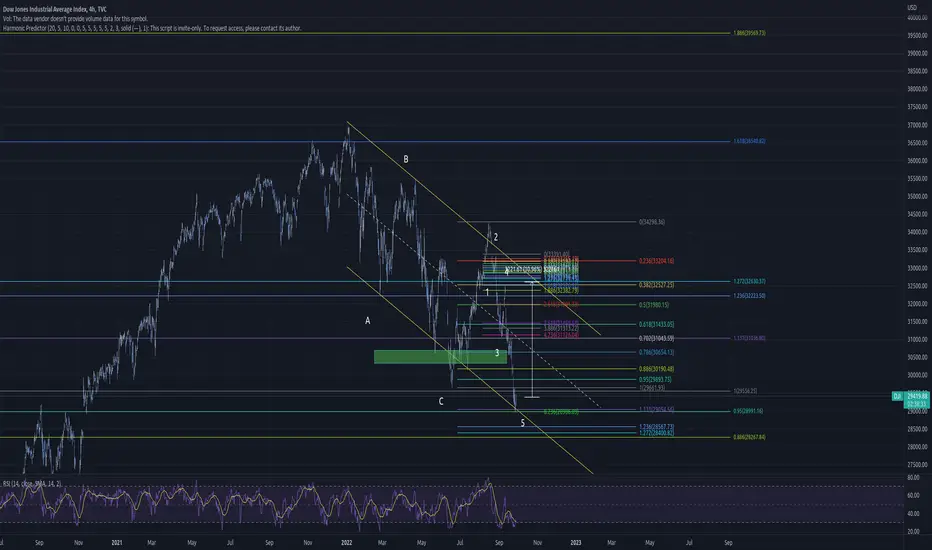Click the 20.00 value on the RSI scale
Image resolution: width=932 pixels, height=550 pixels.
click(913, 532)
